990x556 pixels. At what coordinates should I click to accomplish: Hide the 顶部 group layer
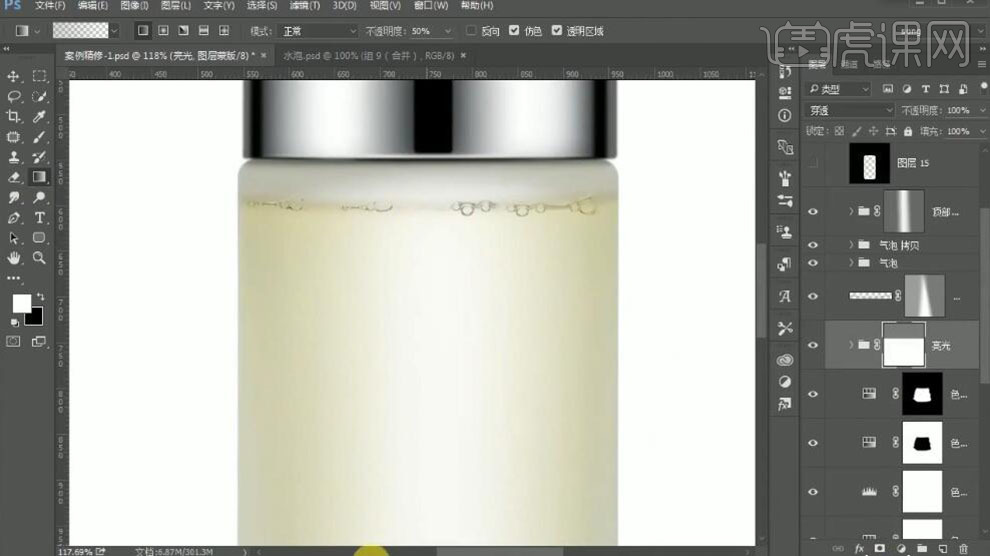[x=813, y=211]
